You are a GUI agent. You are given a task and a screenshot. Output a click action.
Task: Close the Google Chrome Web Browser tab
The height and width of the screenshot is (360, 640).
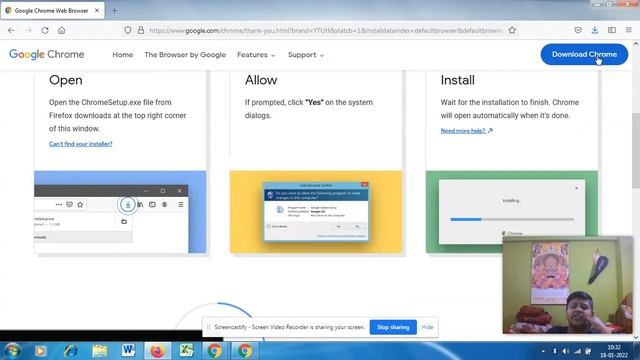coord(97,11)
